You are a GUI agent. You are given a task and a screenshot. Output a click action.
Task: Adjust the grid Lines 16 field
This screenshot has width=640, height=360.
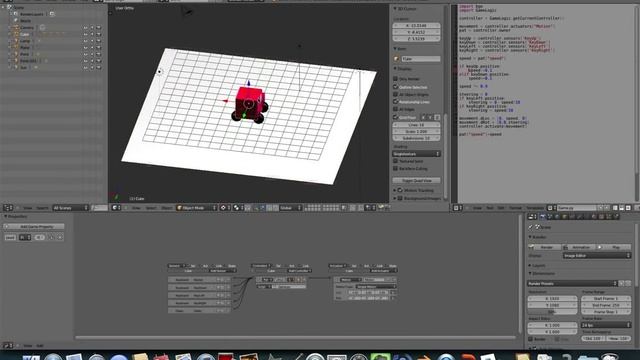tap(416, 125)
